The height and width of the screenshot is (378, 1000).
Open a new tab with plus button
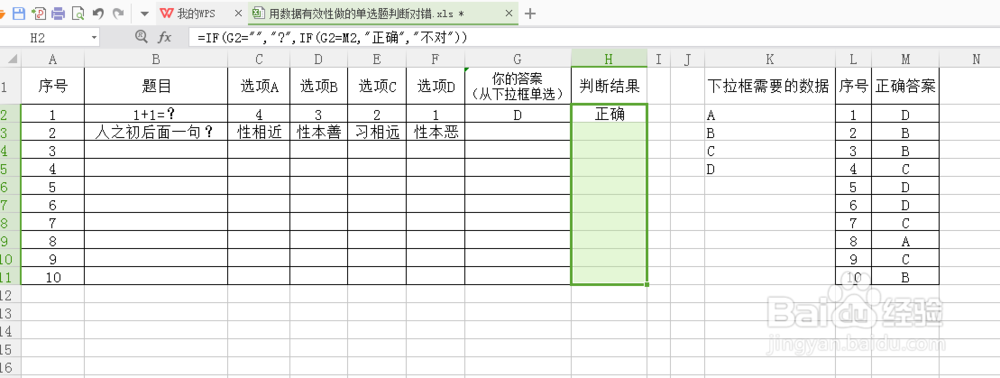point(530,13)
